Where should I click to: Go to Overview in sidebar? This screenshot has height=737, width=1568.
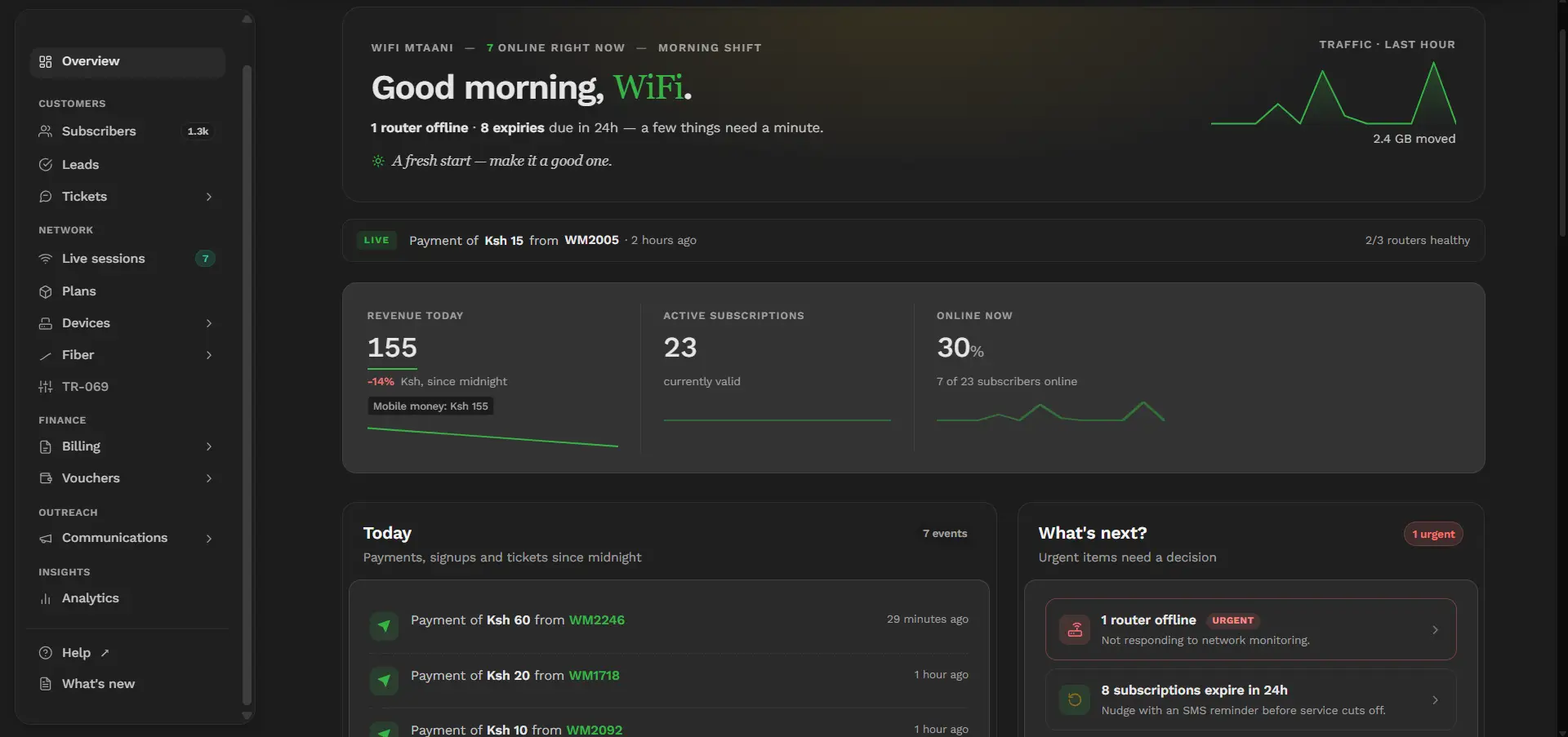click(x=127, y=62)
